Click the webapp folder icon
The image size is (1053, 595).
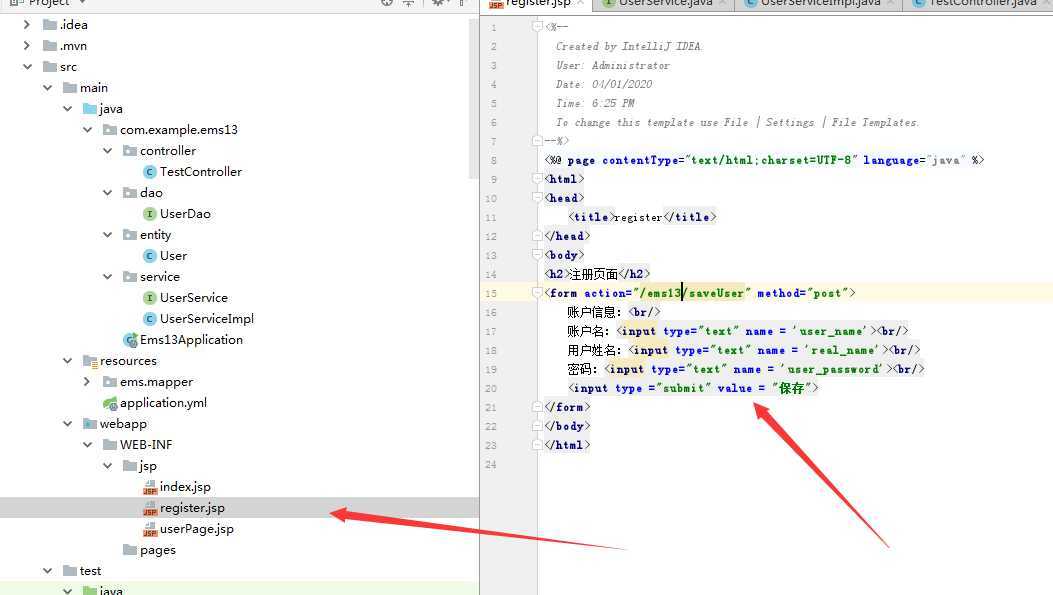pyautogui.click(x=90, y=424)
